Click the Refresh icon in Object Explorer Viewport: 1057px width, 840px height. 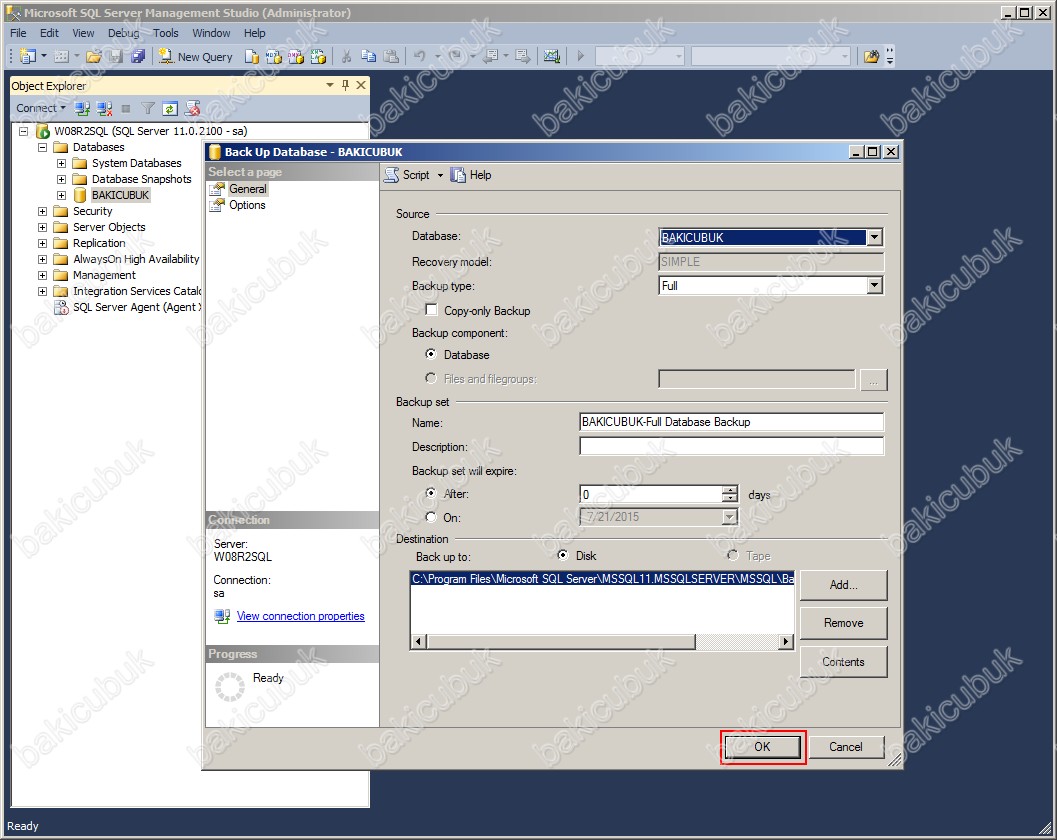pos(170,108)
